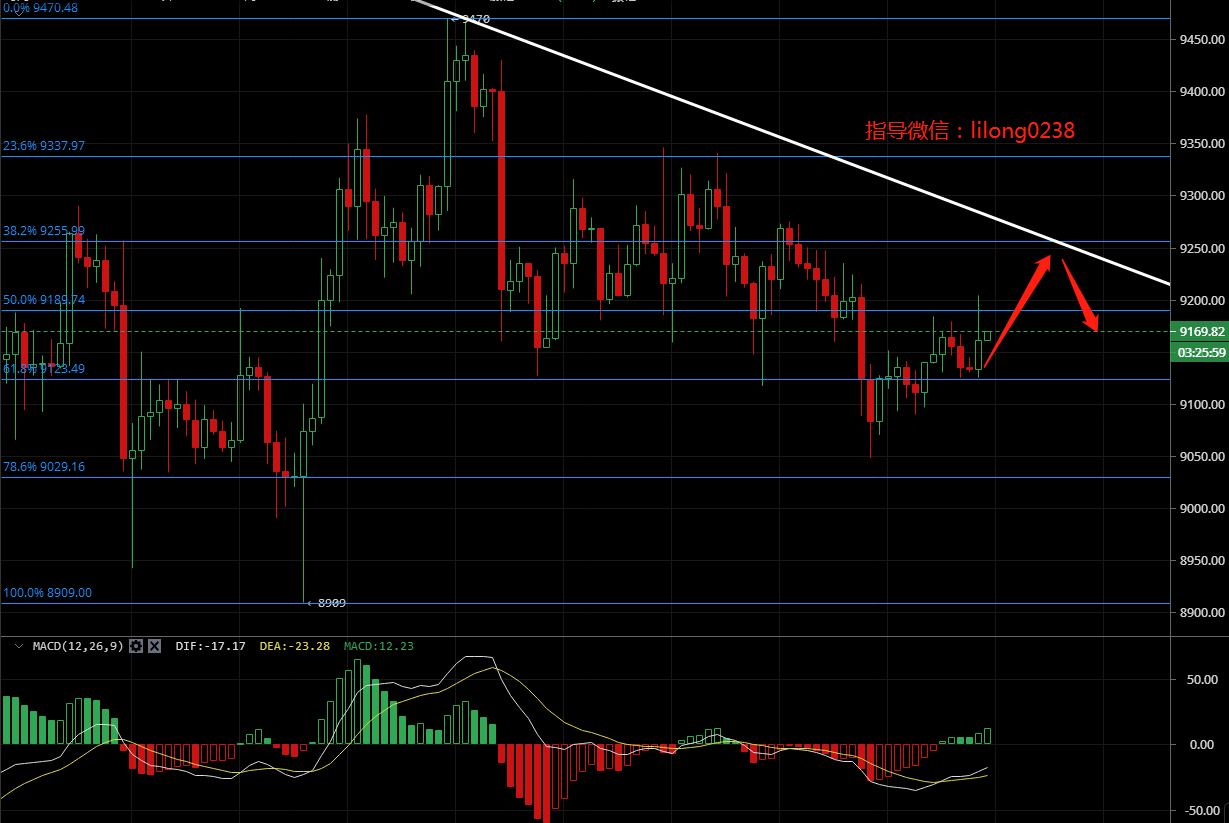Select the red downward arrow drawing

point(1081,296)
